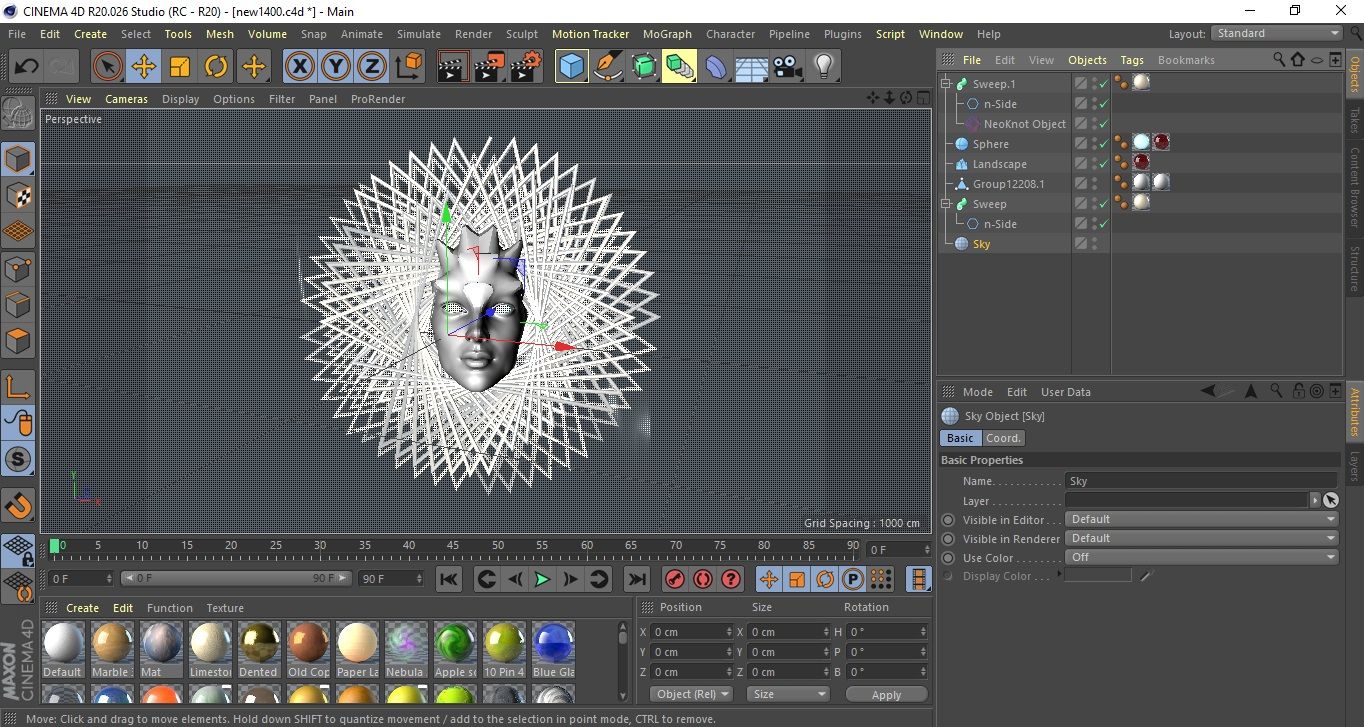Click the coordinate system icon

click(x=408, y=67)
